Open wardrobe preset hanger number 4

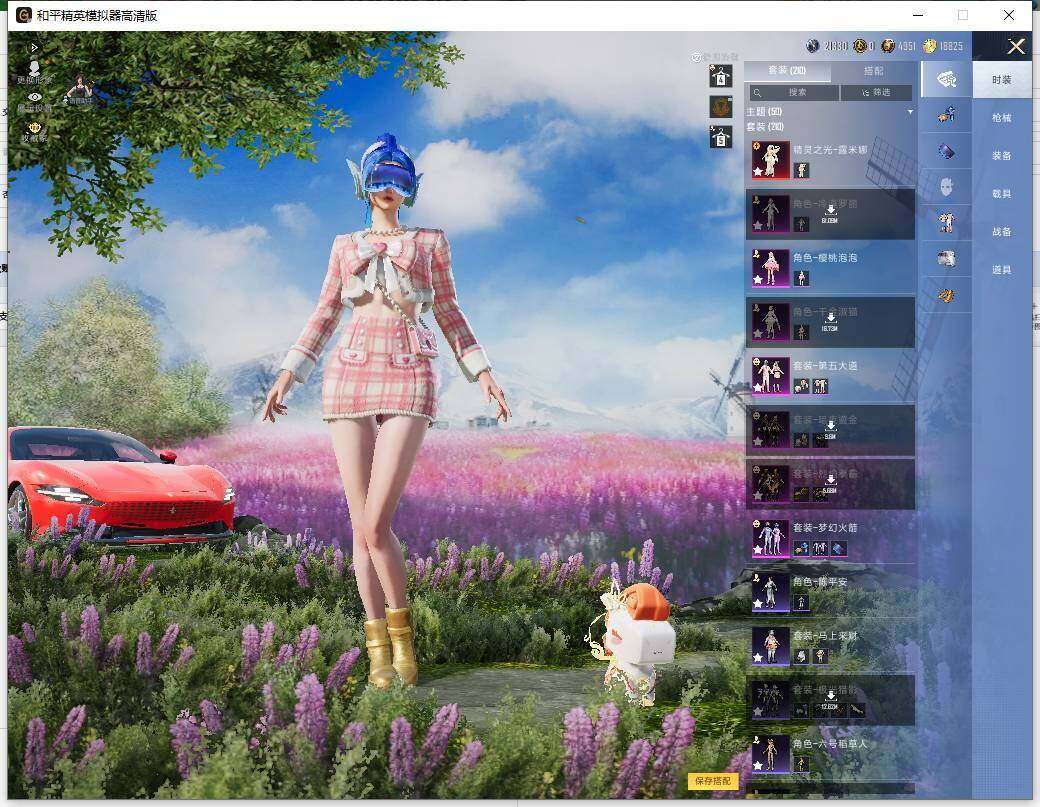coord(721,76)
